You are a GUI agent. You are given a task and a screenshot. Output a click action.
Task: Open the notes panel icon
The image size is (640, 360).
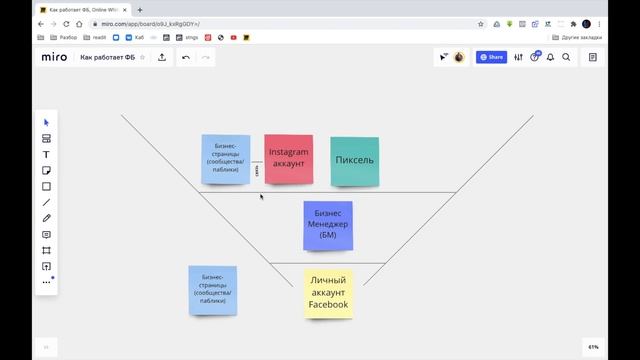point(593,58)
